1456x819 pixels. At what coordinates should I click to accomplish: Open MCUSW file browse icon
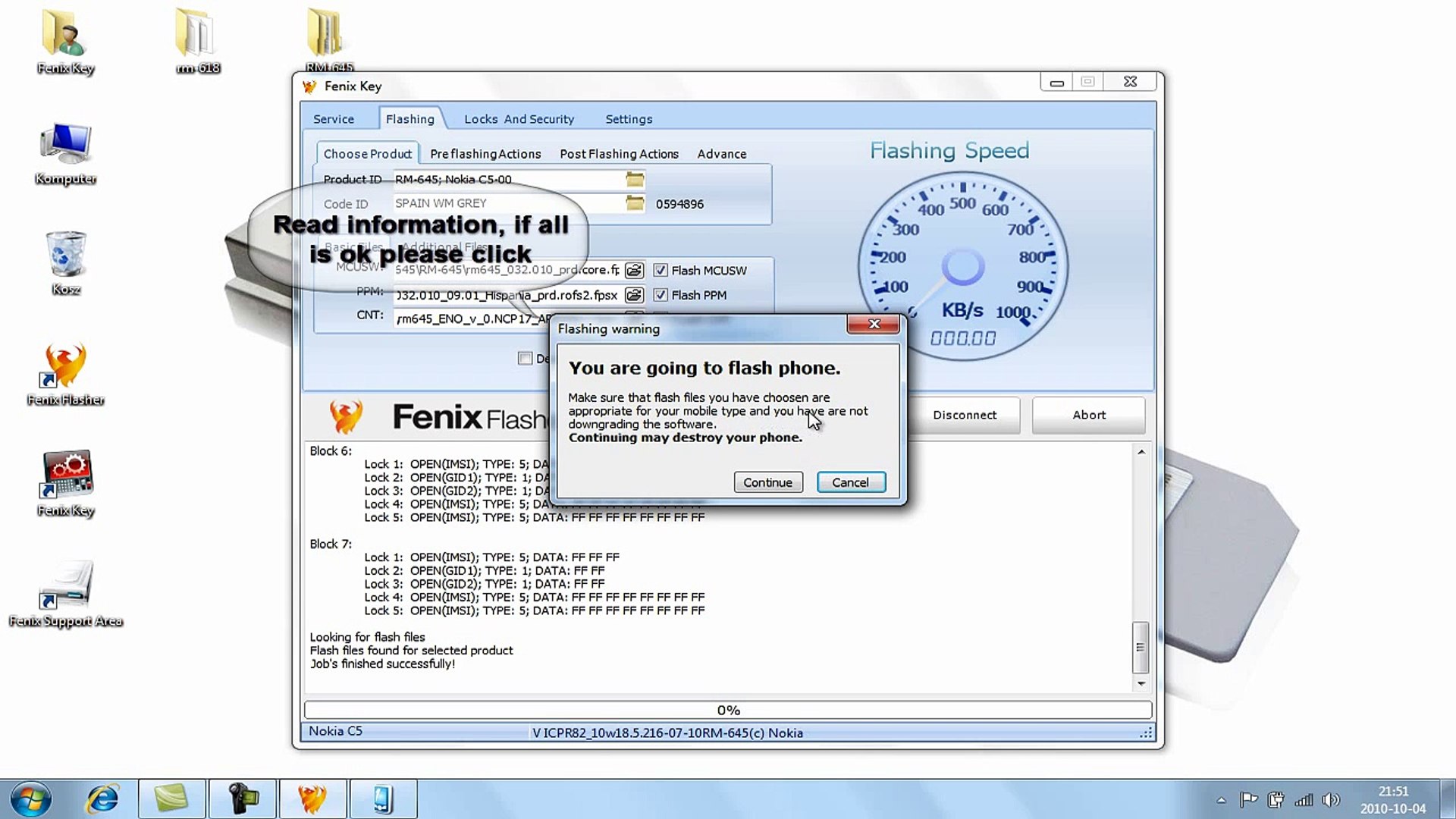coord(635,271)
